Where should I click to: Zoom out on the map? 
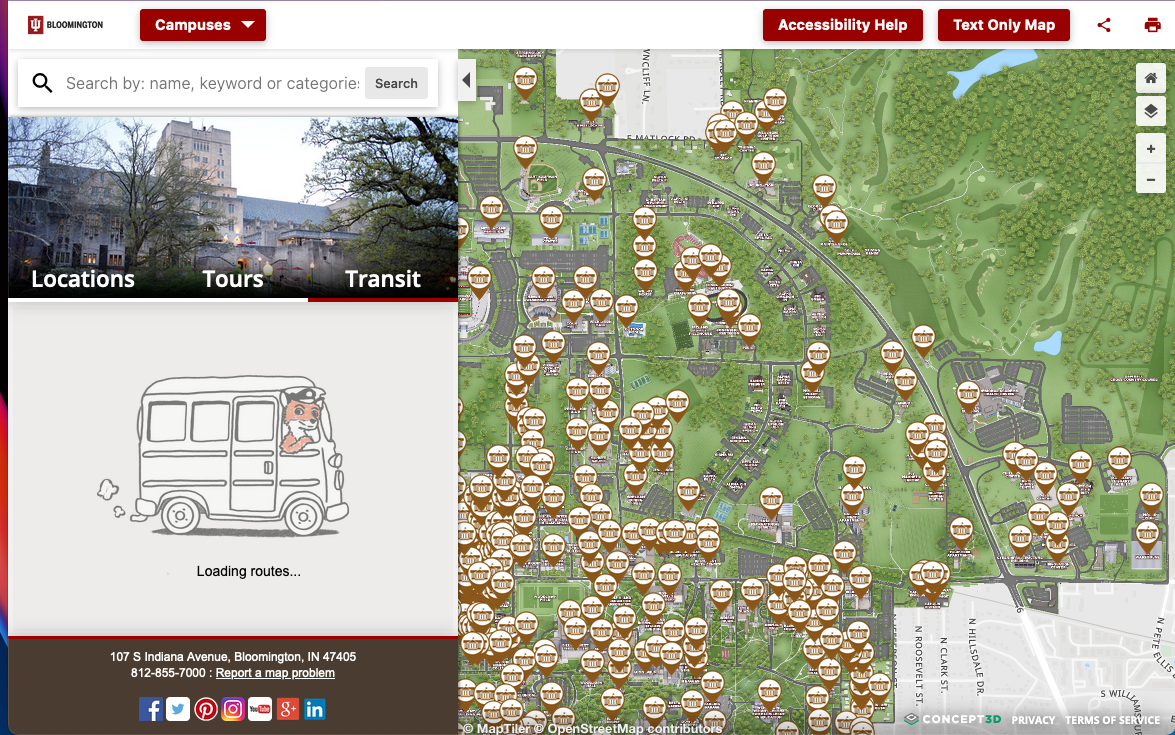tap(1150, 179)
